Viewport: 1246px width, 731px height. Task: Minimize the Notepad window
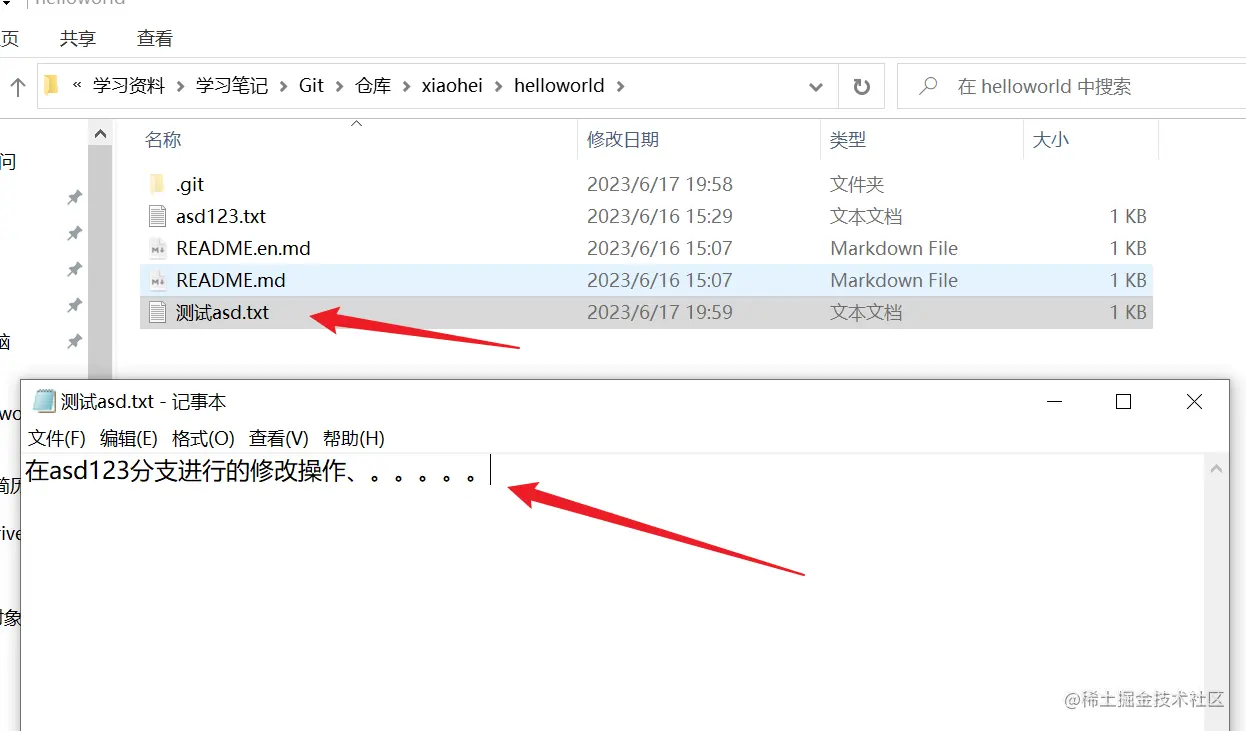pyautogui.click(x=1054, y=401)
